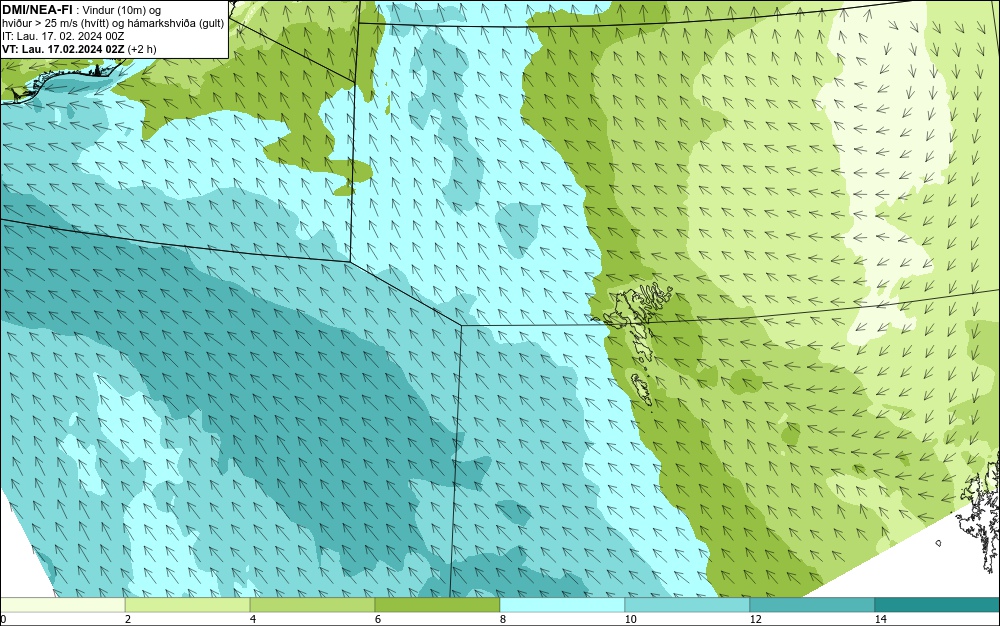Click the legend label '8'
Screen dimensions: 1000x626
click(x=503, y=619)
